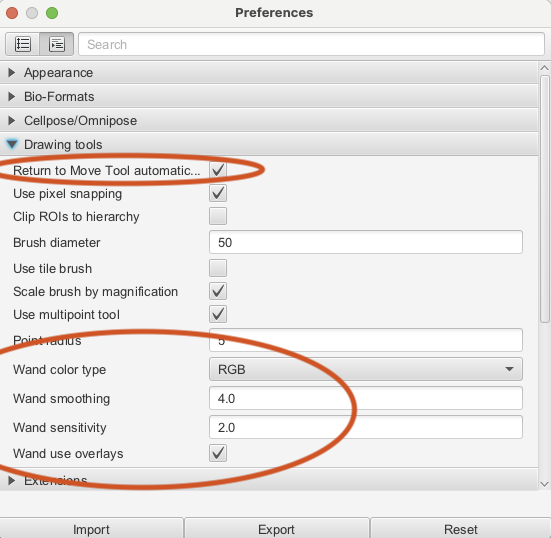Viewport: 551px width, 538px height.
Task: Click the scrollbar down arrow
Action: pos(544,484)
